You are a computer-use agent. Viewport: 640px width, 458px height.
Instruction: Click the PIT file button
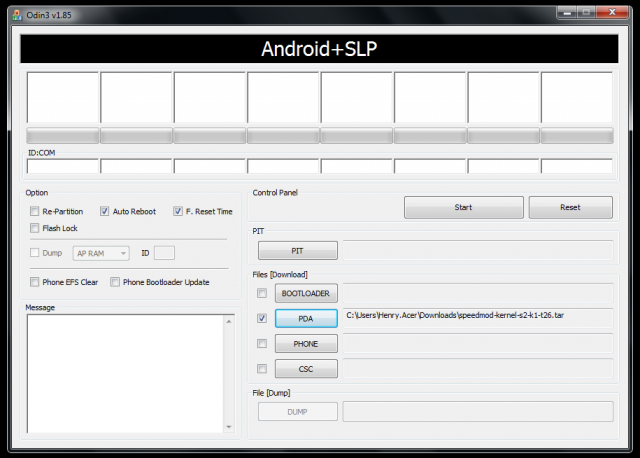coord(298,251)
